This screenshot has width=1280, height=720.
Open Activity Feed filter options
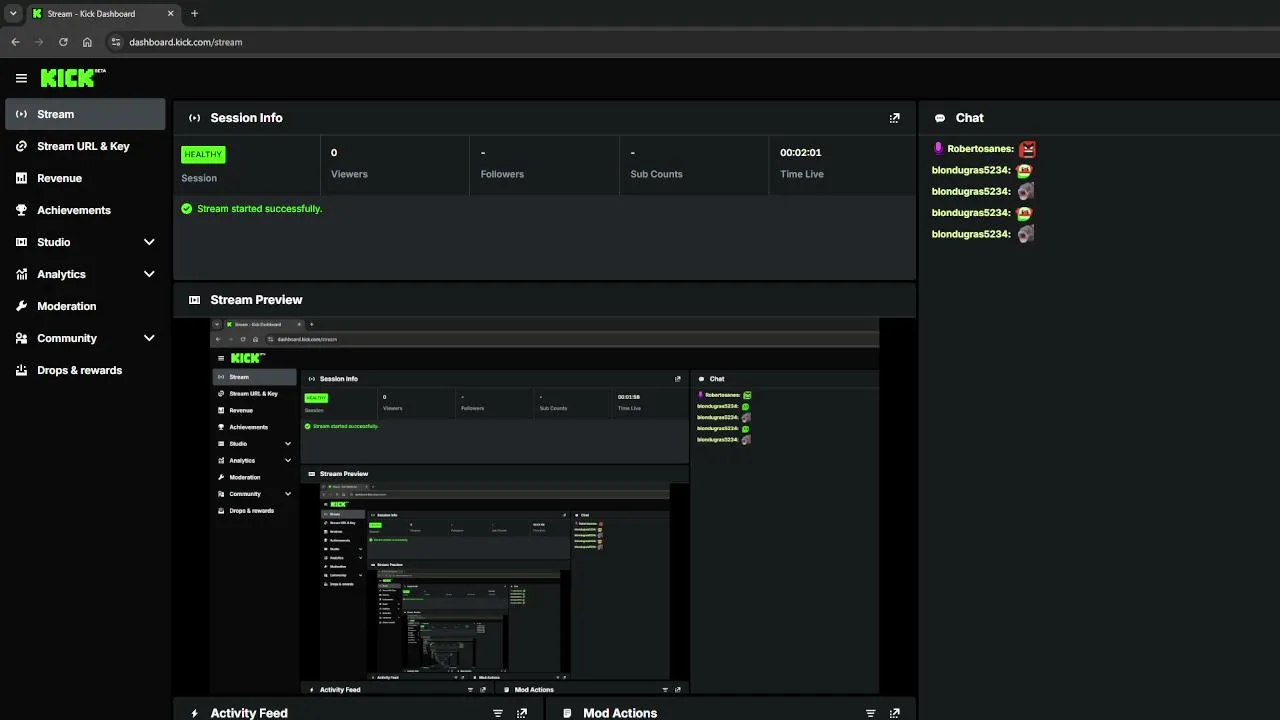(x=498, y=713)
